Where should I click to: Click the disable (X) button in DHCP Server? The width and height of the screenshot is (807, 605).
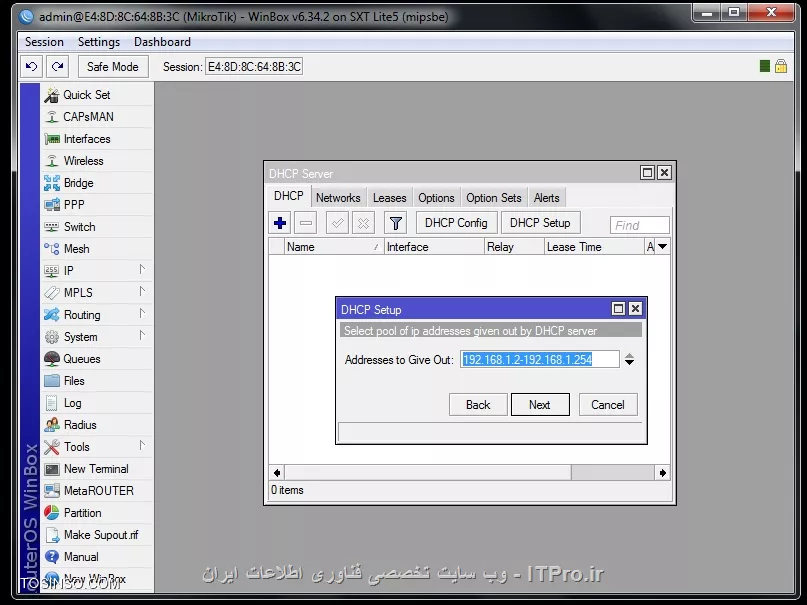(363, 223)
